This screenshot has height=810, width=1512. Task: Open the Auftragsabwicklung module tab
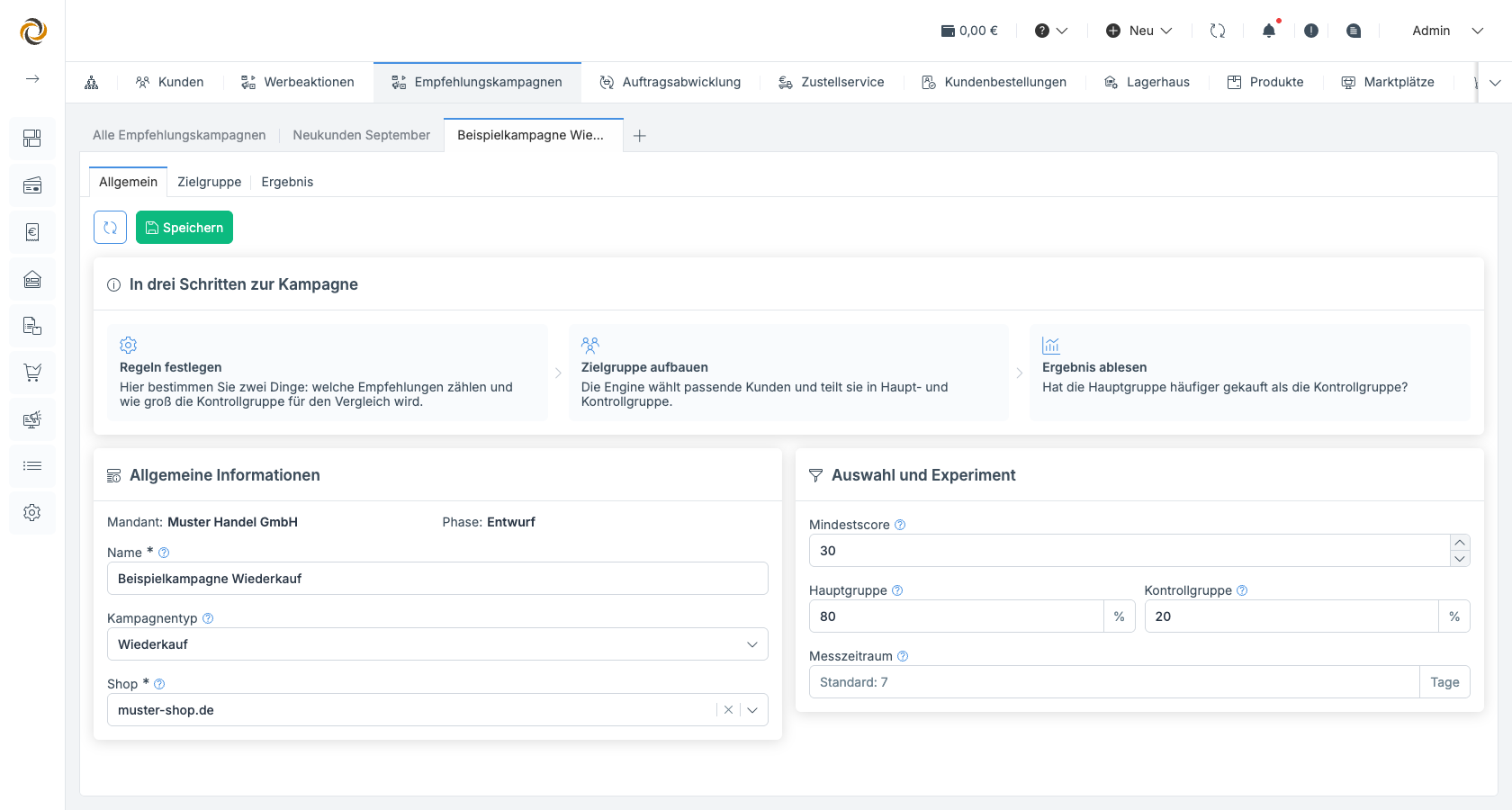[670, 82]
